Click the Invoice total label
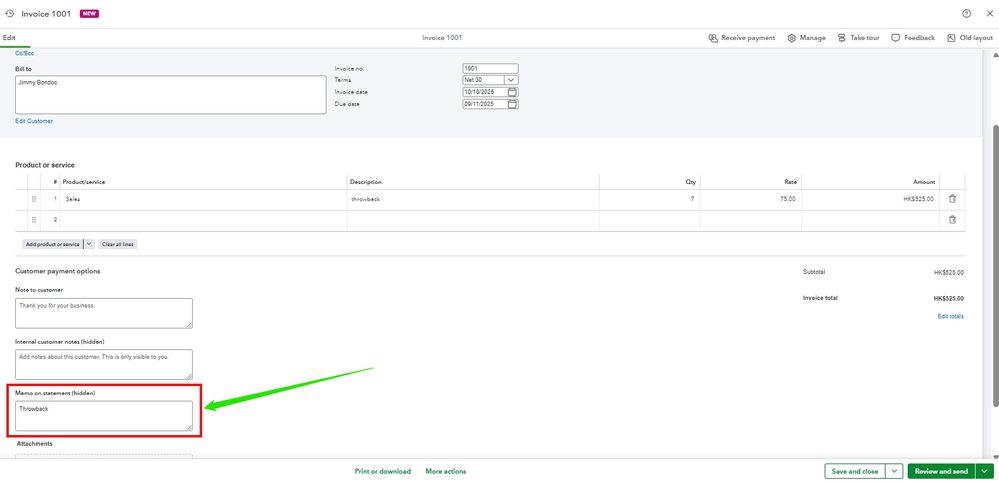Viewport: 999px width, 482px height. pos(821,298)
